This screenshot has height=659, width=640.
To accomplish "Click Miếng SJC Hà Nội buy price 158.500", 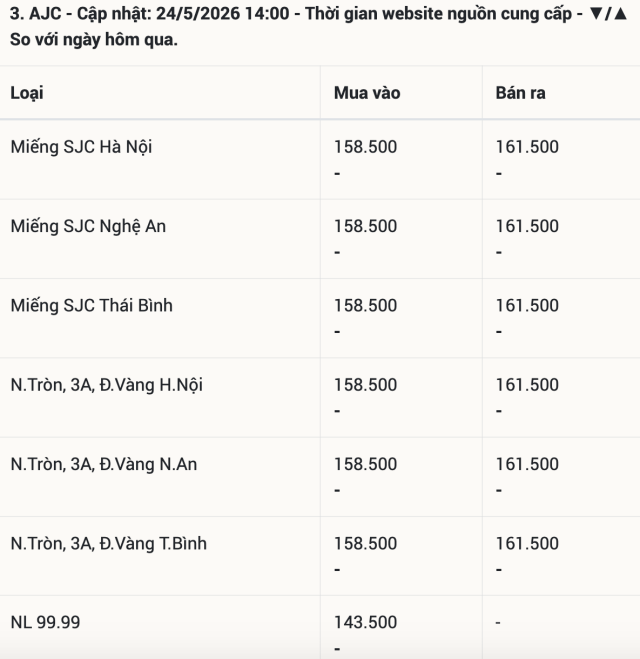I will coord(365,147).
